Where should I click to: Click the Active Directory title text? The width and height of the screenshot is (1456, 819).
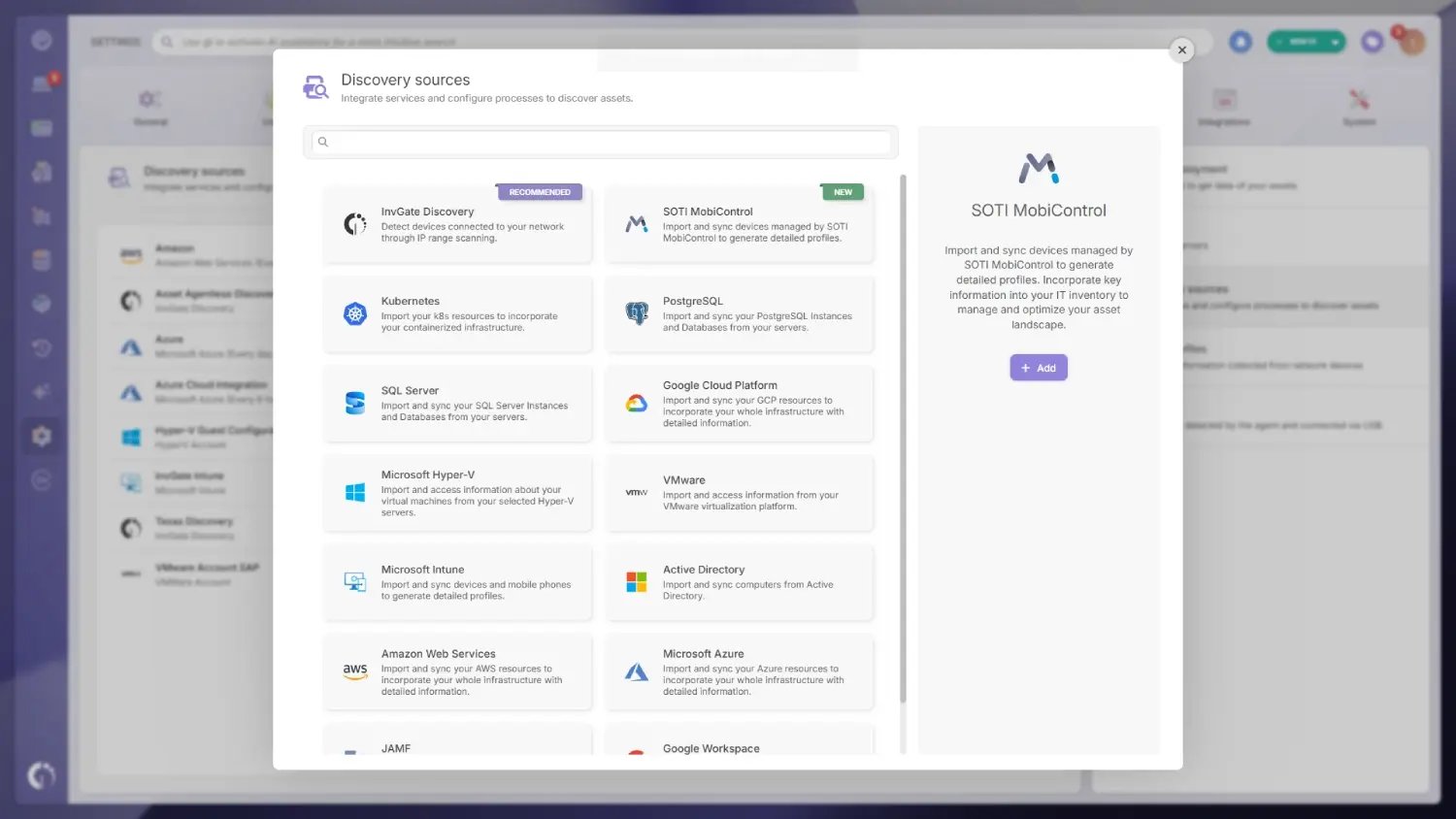[704, 570]
